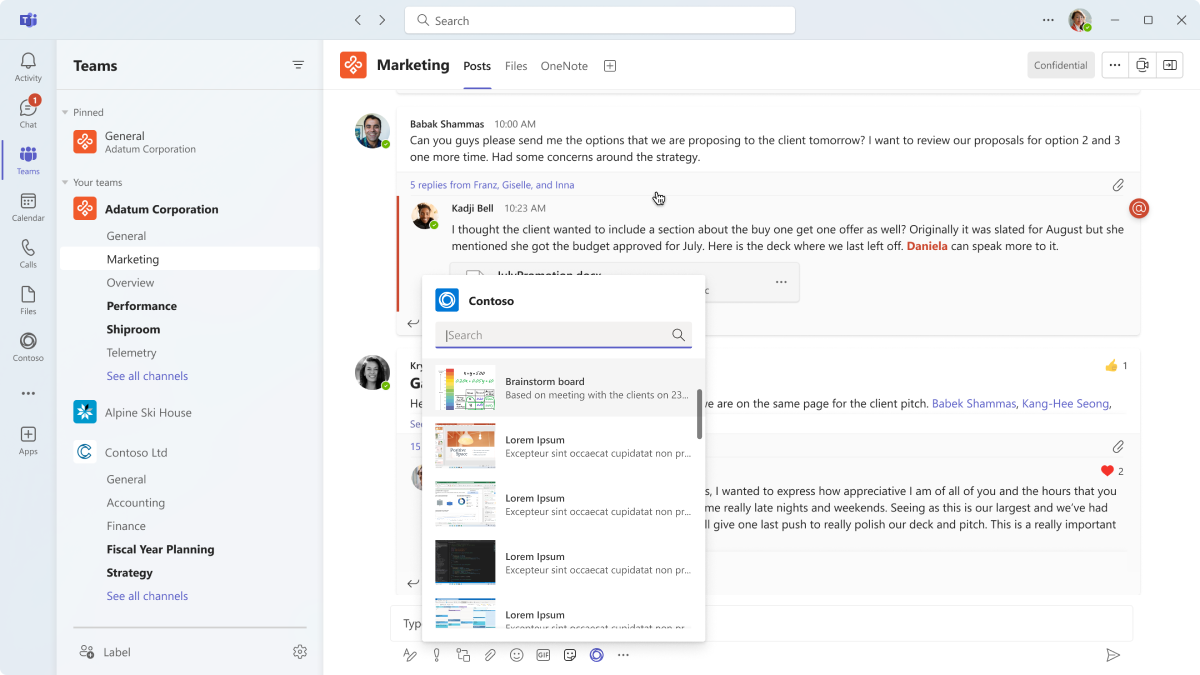Select the Brainstorm board thumbnail
This screenshot has height=675, width=1200.
tap(465, 388)
